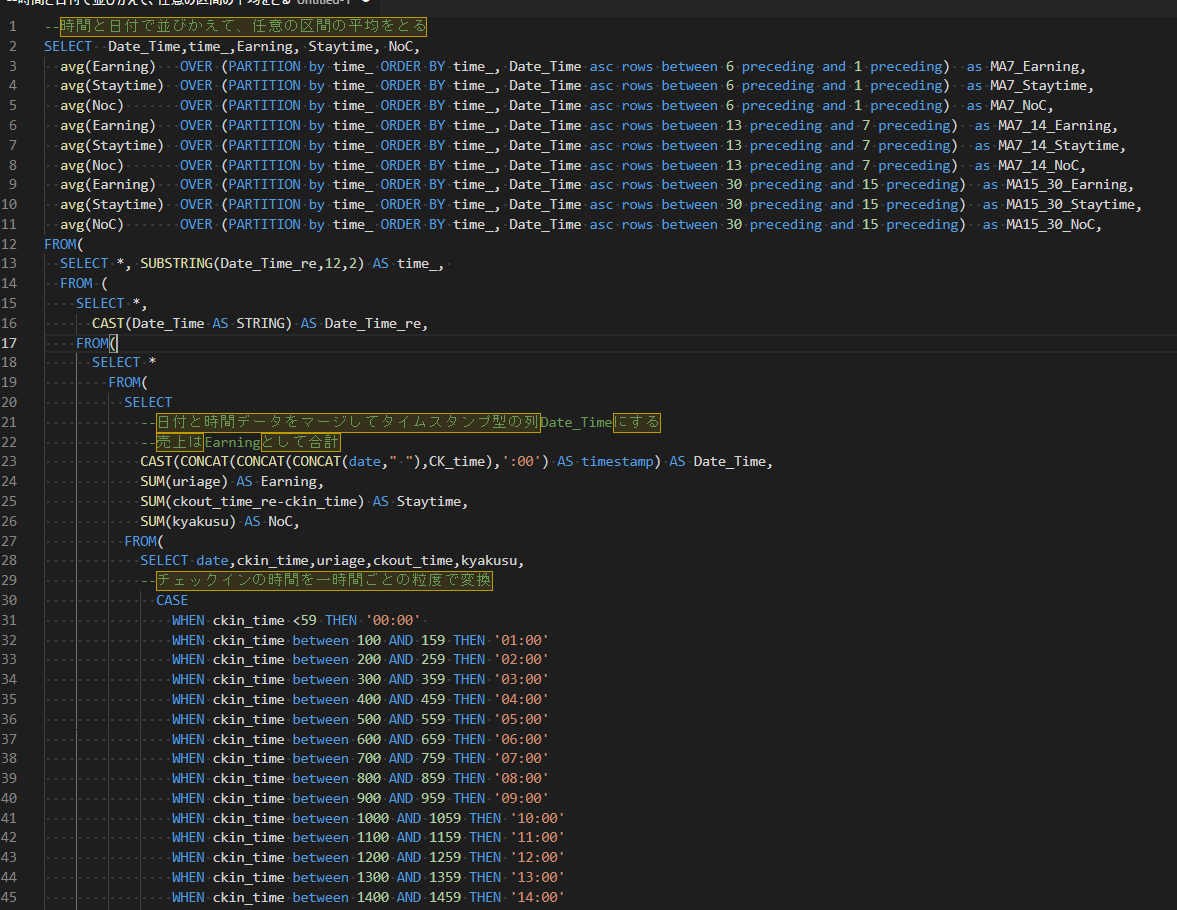Image resolution: width=1177 pixels, height=910 pixels.
Task: Click the timestamp keyword on line 23
Action: coord(617,462)
